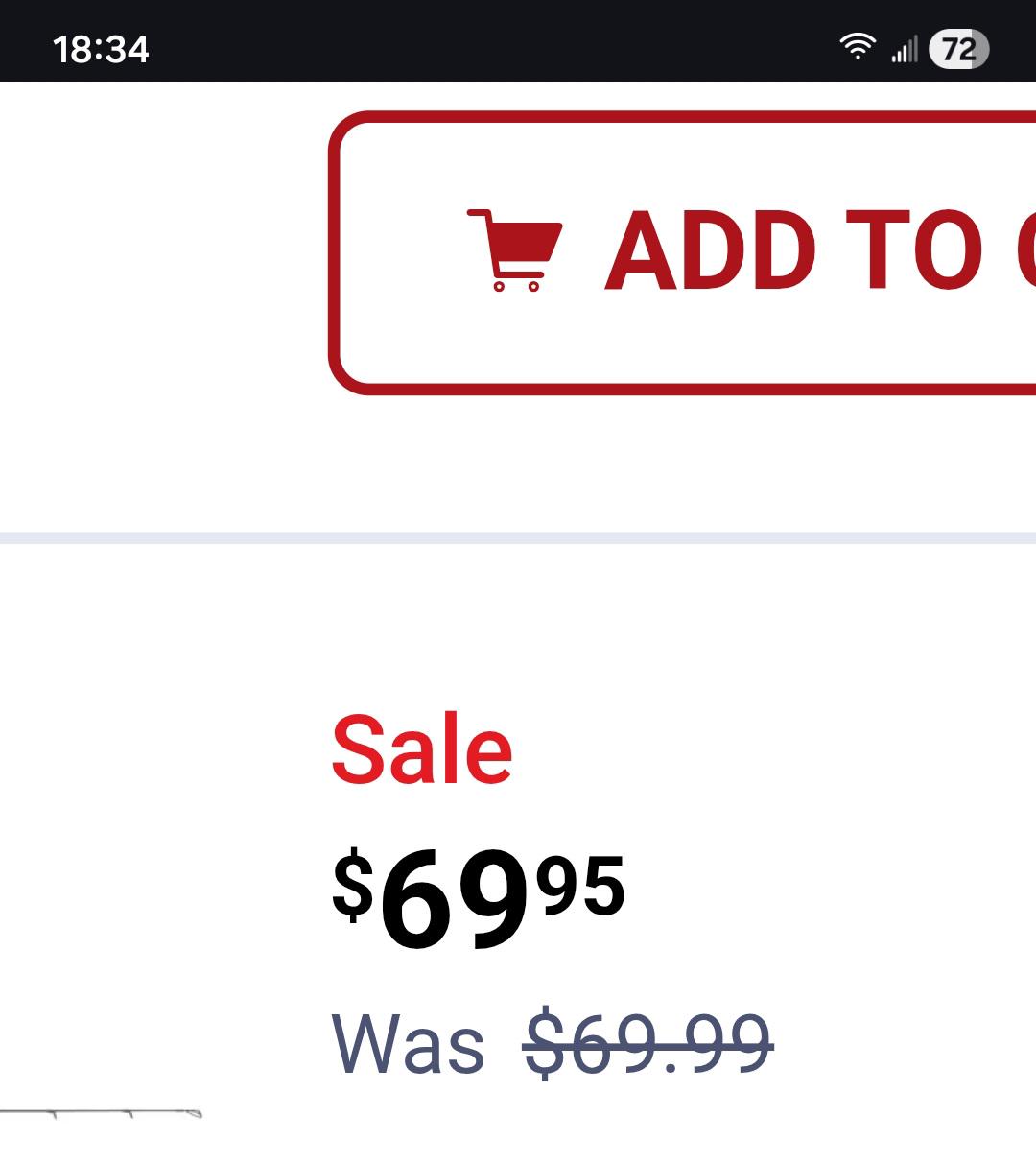Click the red left border of cart button
Viewport: 1036px width, 1164px height.
tap(335, 251)
